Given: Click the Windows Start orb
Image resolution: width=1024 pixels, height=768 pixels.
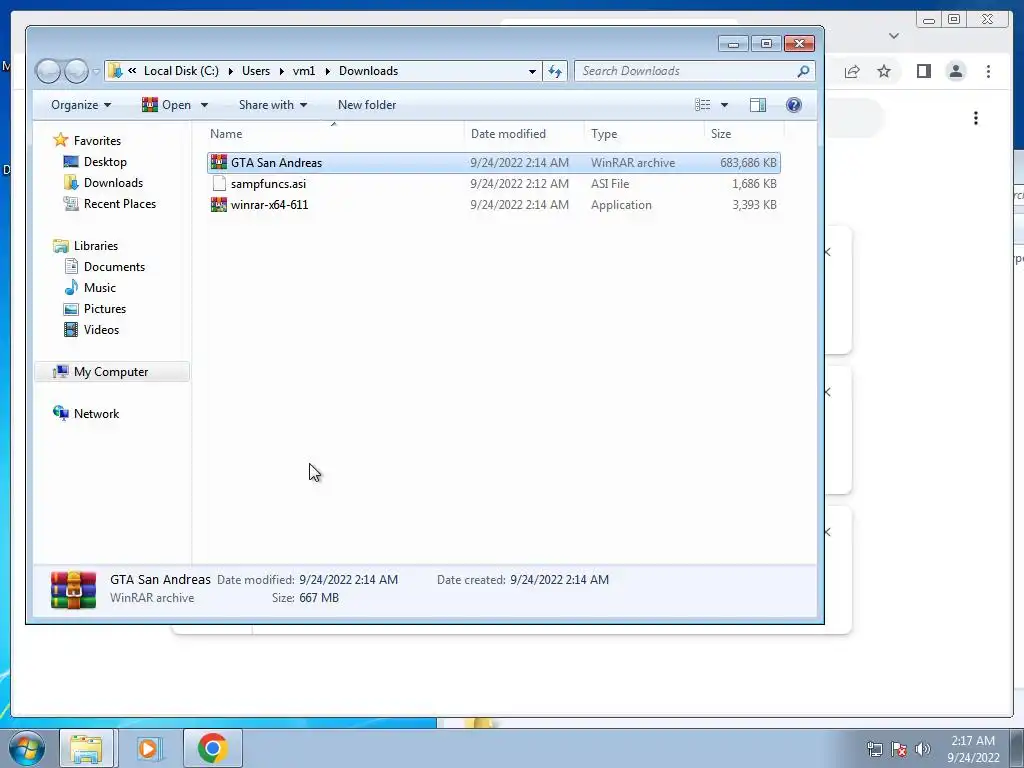Looking at the screenshot, I should tap(27, 748).
